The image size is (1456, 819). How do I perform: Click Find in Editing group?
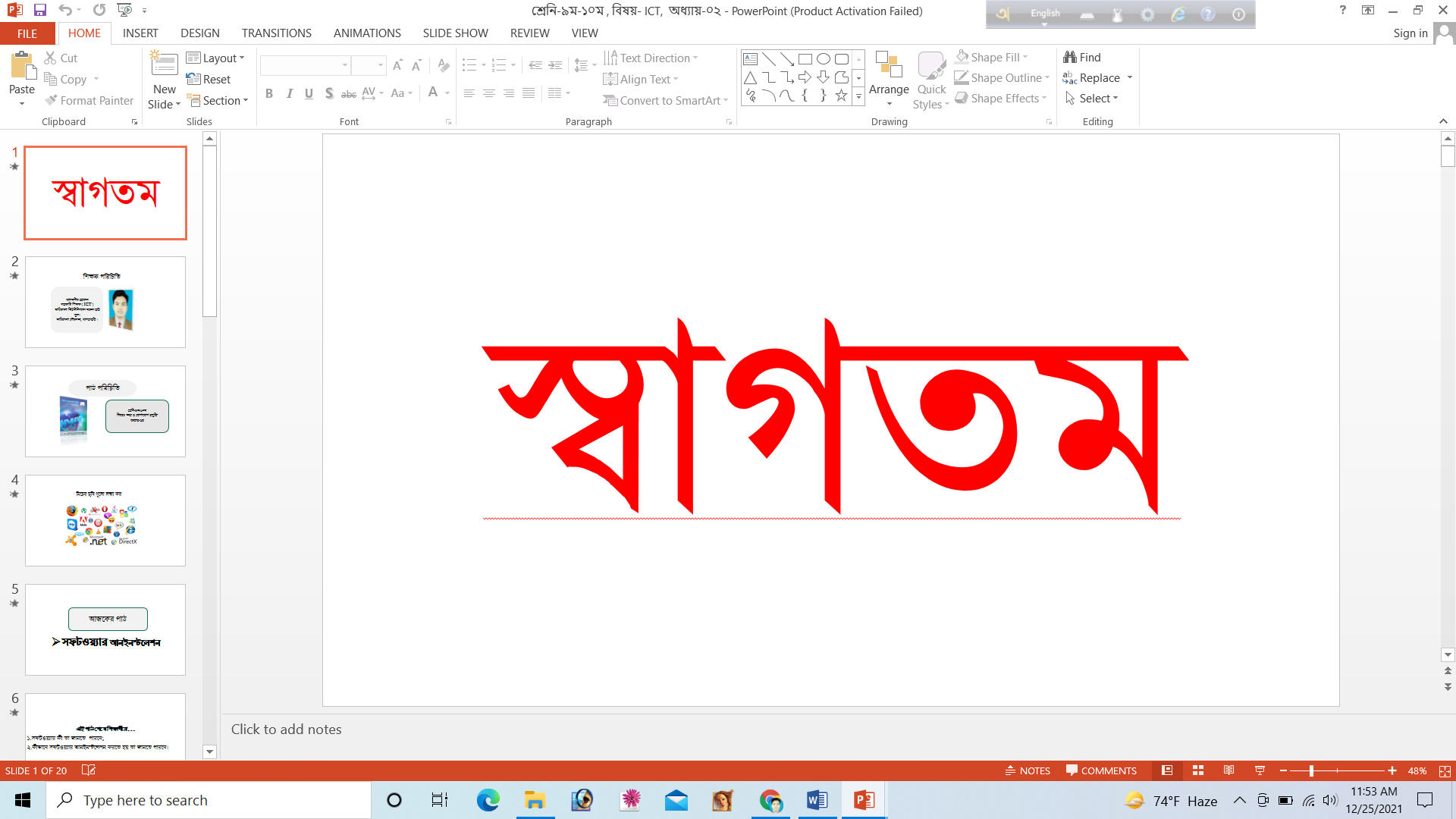pyautogui.click(x=1082, y=57)
